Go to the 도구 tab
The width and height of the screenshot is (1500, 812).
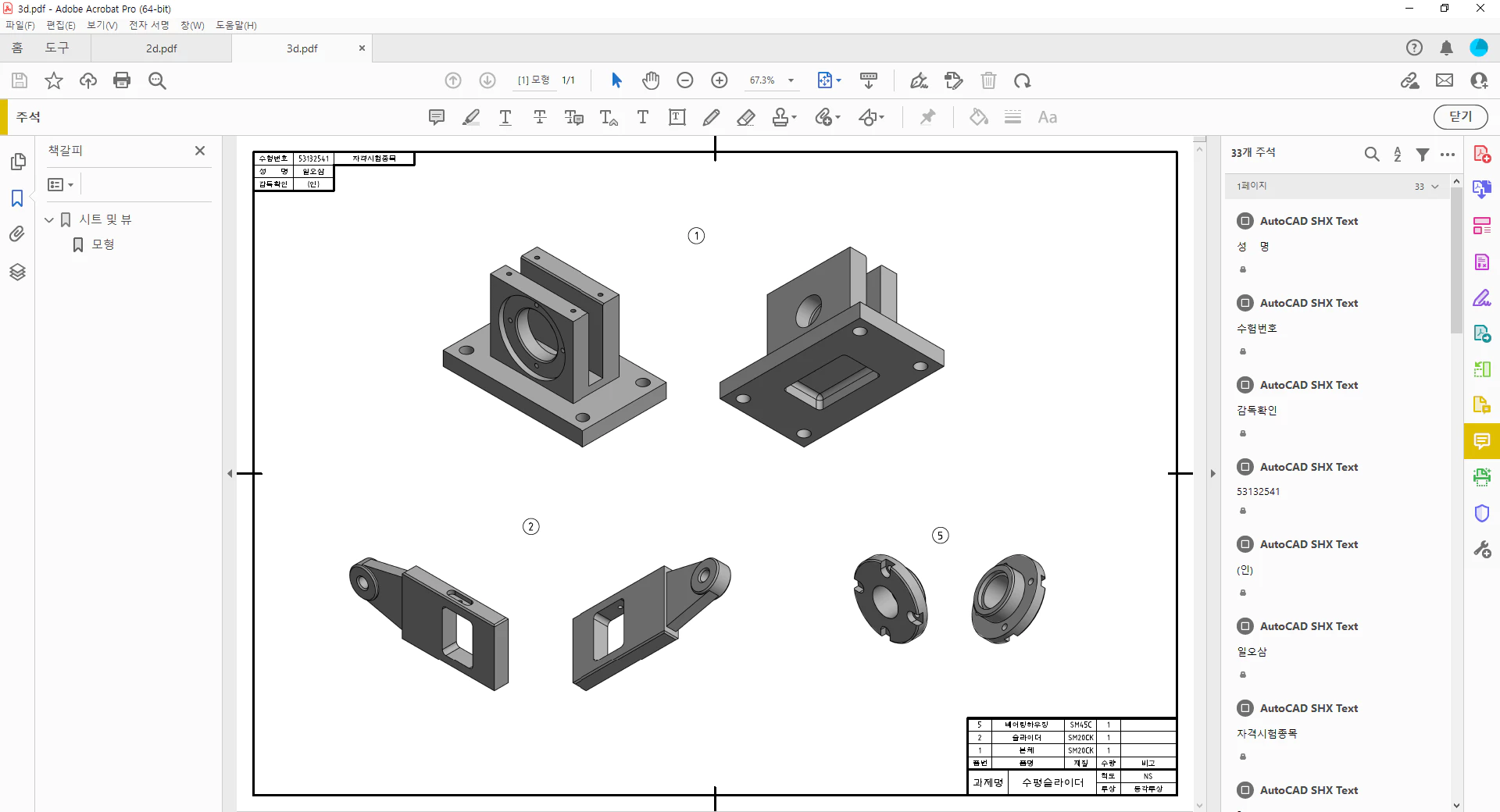click(x=56, y=48)
